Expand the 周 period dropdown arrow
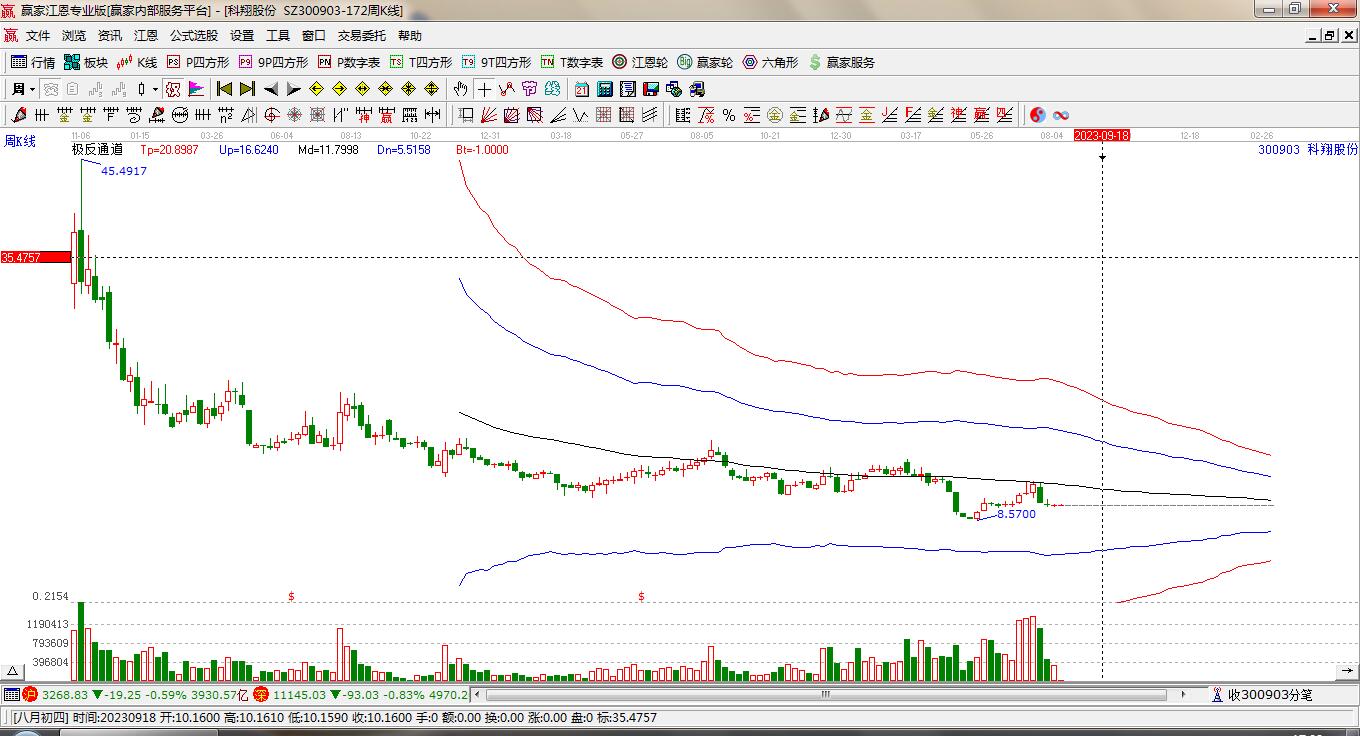This screenshot has height=736, width=1360. [x=31, y=89]
